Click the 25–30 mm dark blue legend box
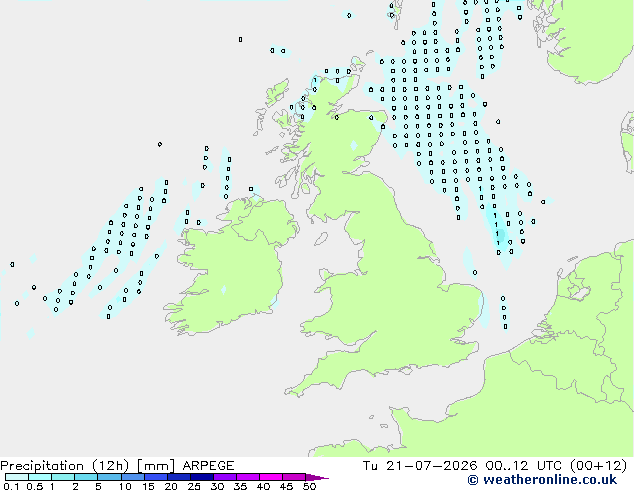Image resolution: width=634 pixels, height=490 pixels. point(202,477)
